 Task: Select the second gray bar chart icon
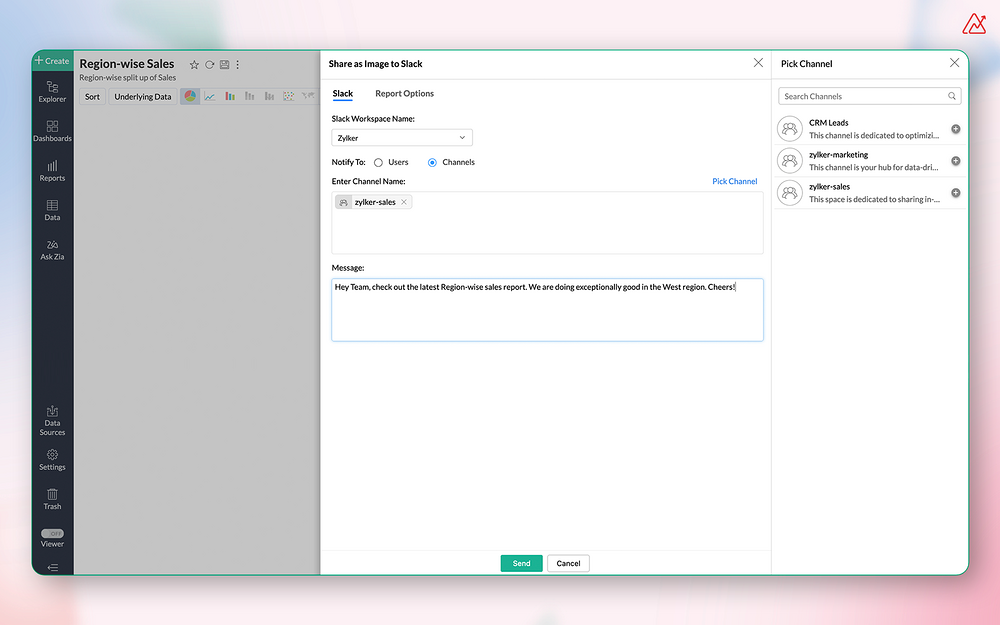point(269,96)
